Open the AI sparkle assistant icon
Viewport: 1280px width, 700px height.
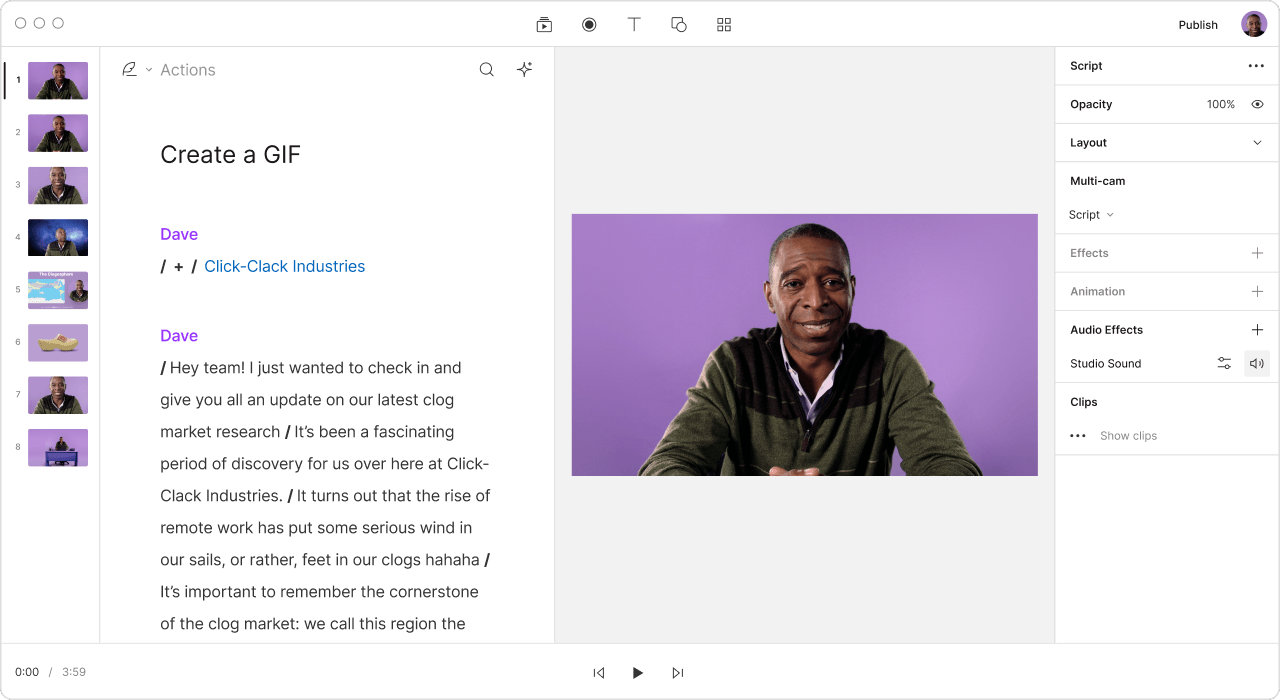[524, 69]
